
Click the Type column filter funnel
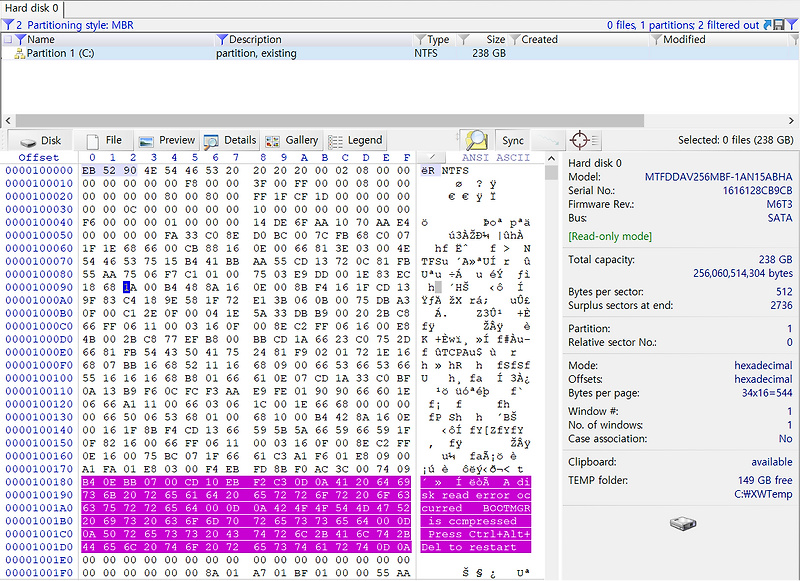click(x=420, y=39)
